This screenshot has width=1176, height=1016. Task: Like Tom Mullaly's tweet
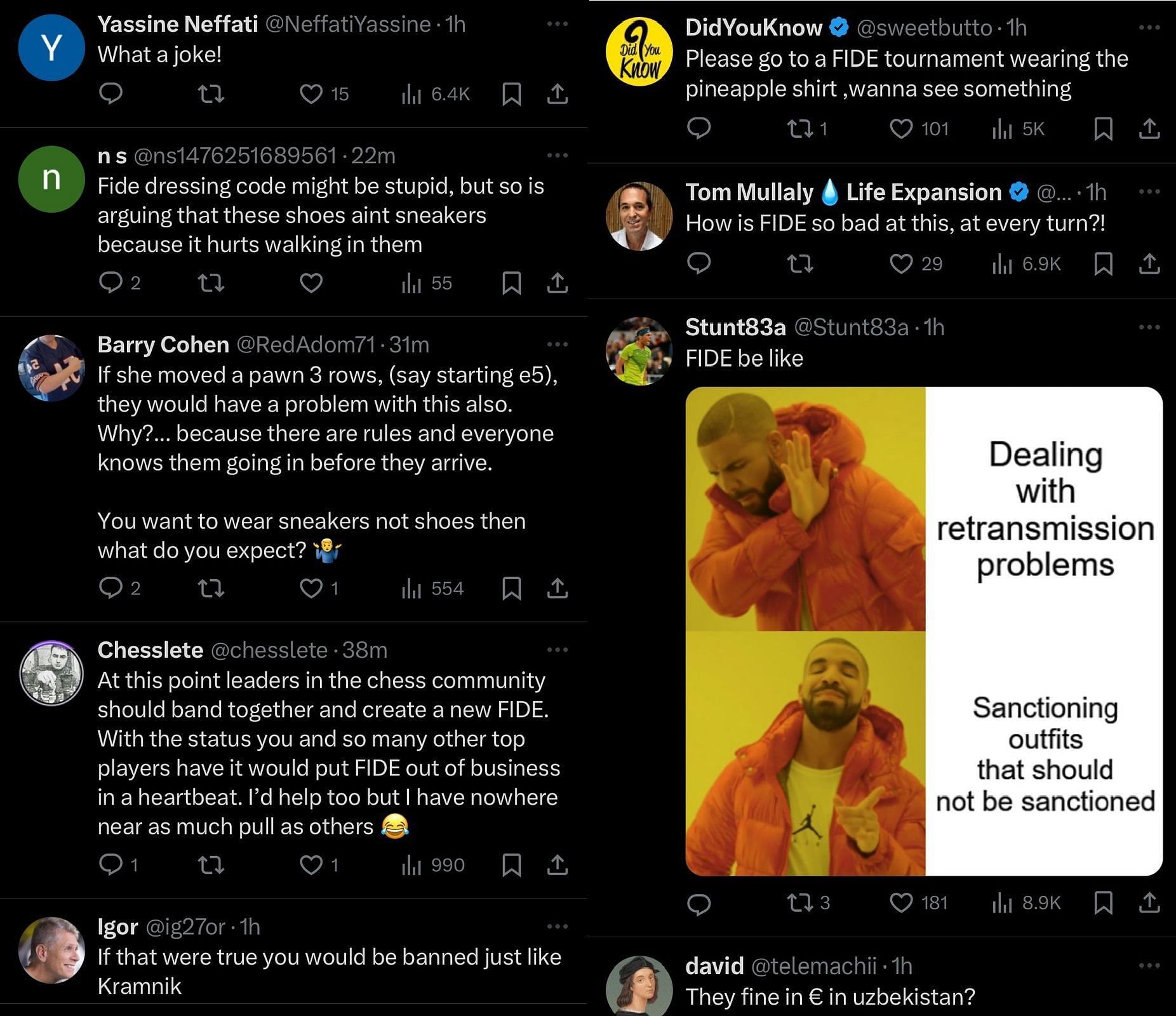tap(900, 264)
